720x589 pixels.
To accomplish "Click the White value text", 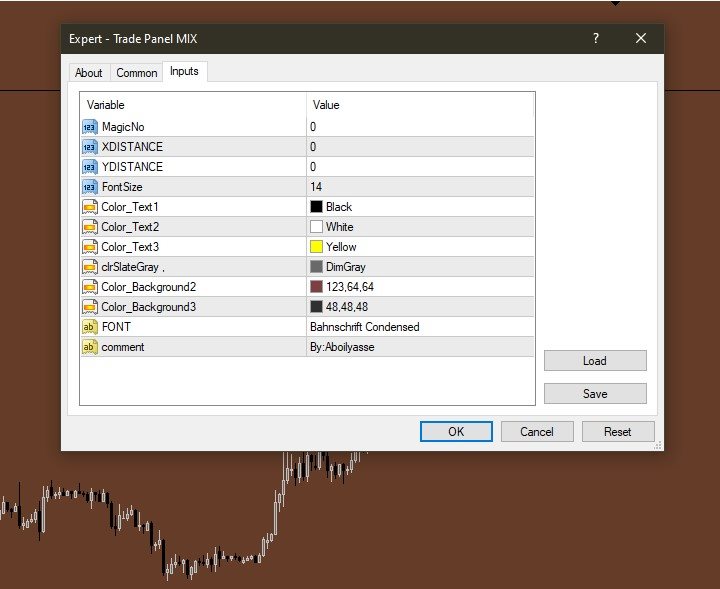I will click(x=339, y=227).
